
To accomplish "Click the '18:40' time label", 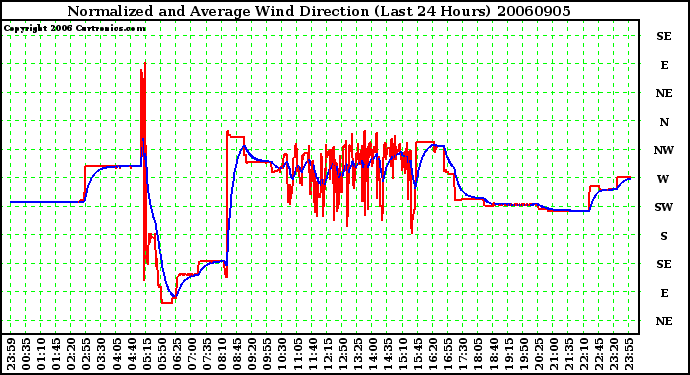I will click(x=493, y=354).
